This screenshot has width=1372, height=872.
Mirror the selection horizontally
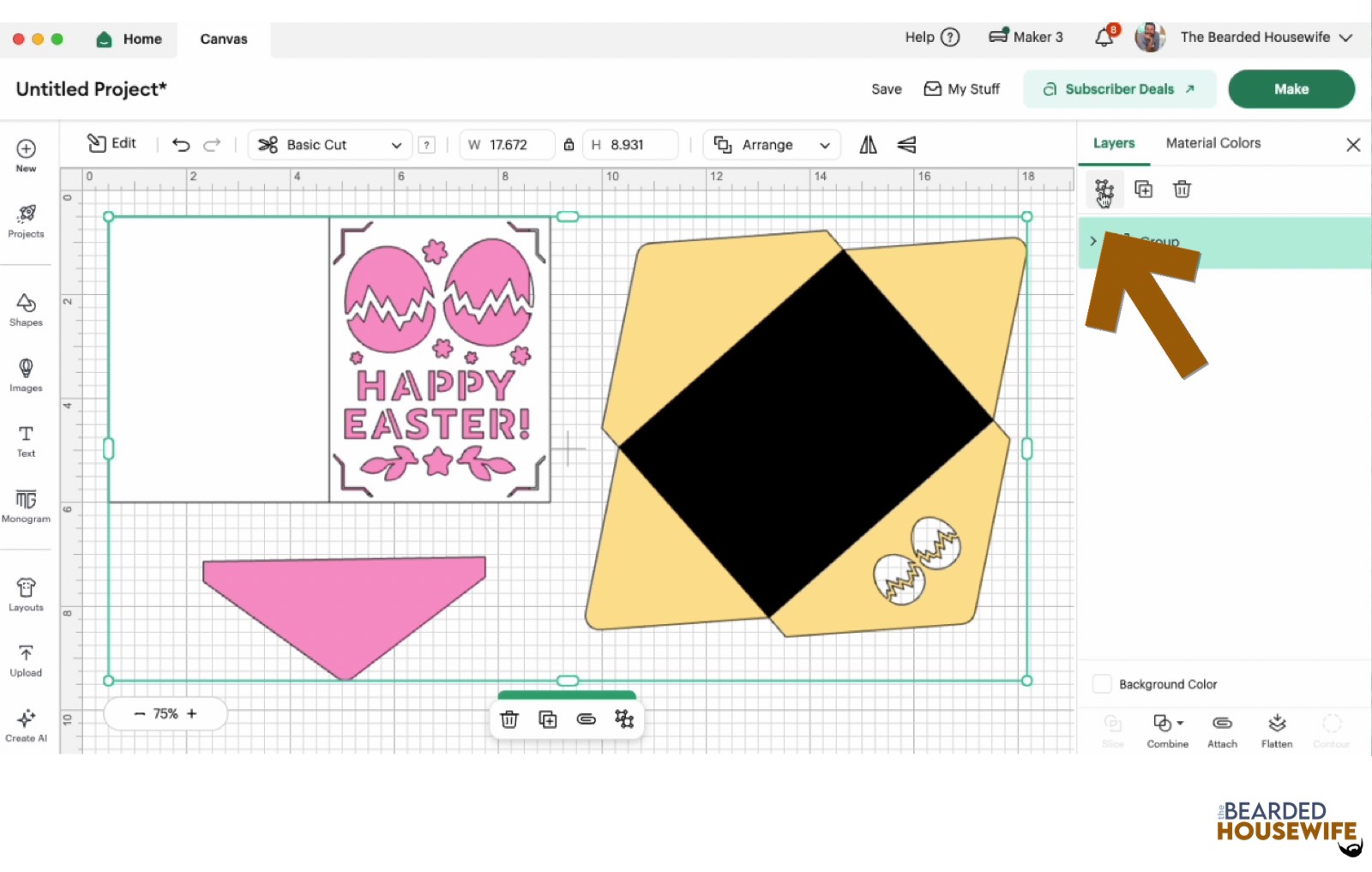pyautogui.click(x=867, y=145)
